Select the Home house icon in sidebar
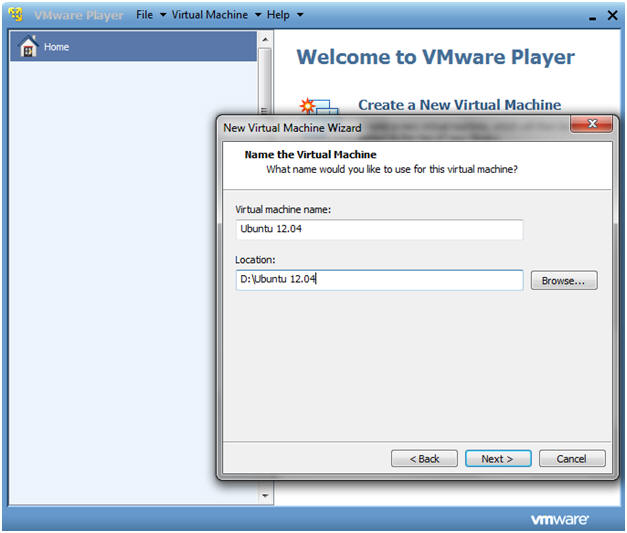Image resolution: width=627 pixels, height=533 pixels. pos(28,46)
